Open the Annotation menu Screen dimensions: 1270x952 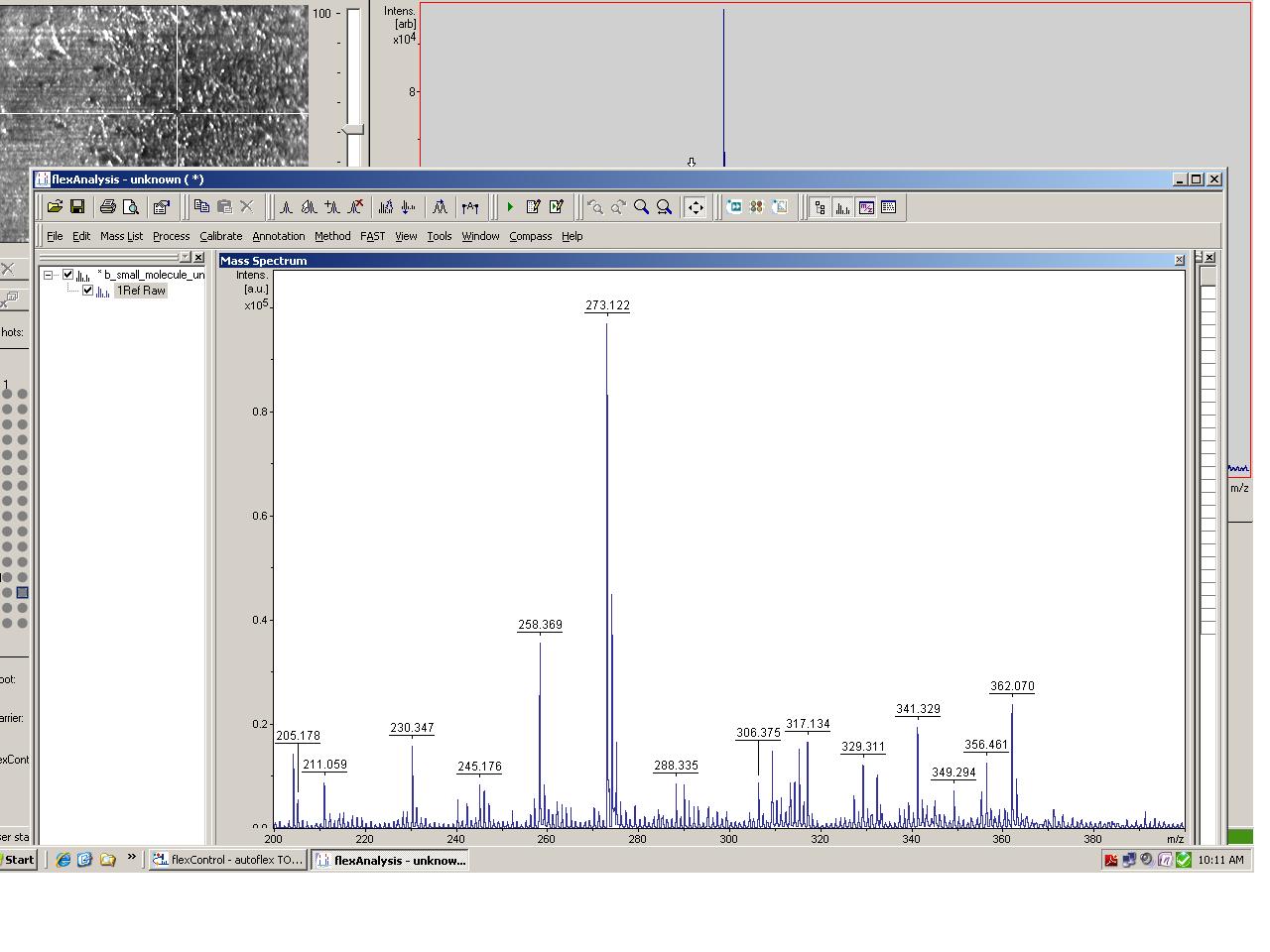278,236
